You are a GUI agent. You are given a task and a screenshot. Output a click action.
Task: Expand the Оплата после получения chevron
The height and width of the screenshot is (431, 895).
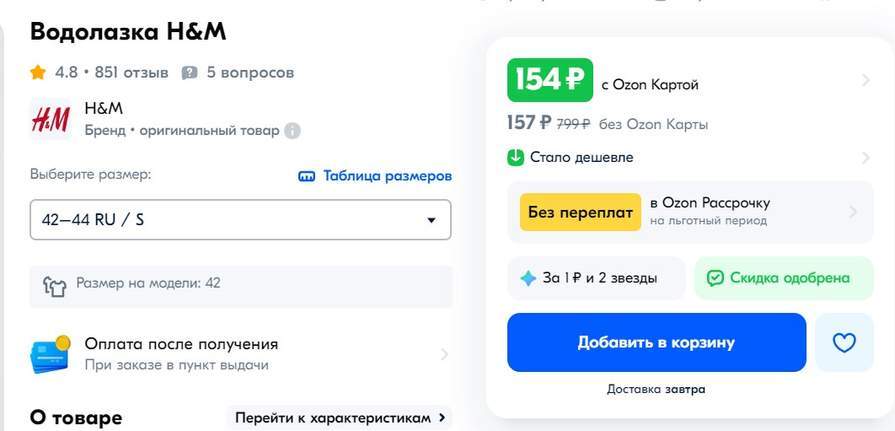tap(444, 355)
